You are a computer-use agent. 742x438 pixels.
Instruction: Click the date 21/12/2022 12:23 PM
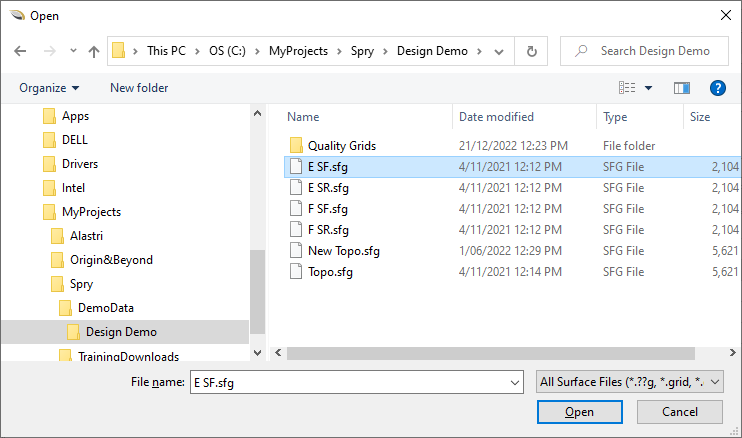[x=513, y=146]
